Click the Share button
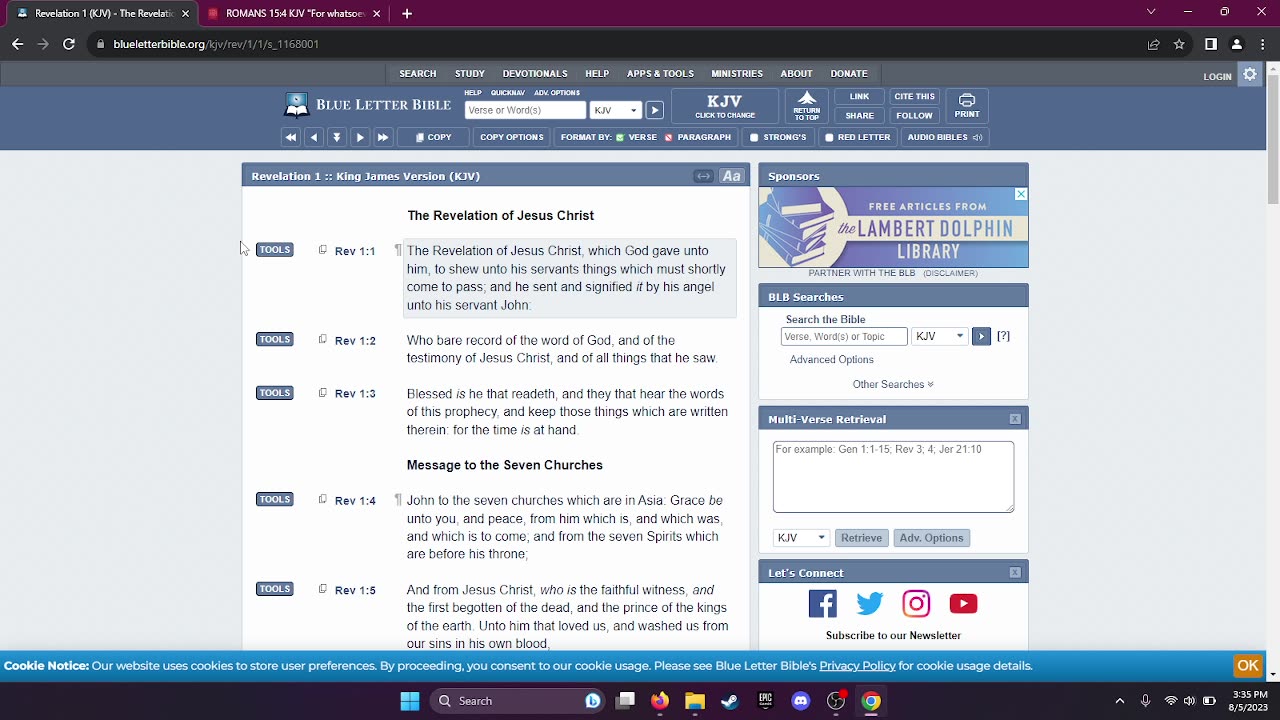 tap(860, 115)
